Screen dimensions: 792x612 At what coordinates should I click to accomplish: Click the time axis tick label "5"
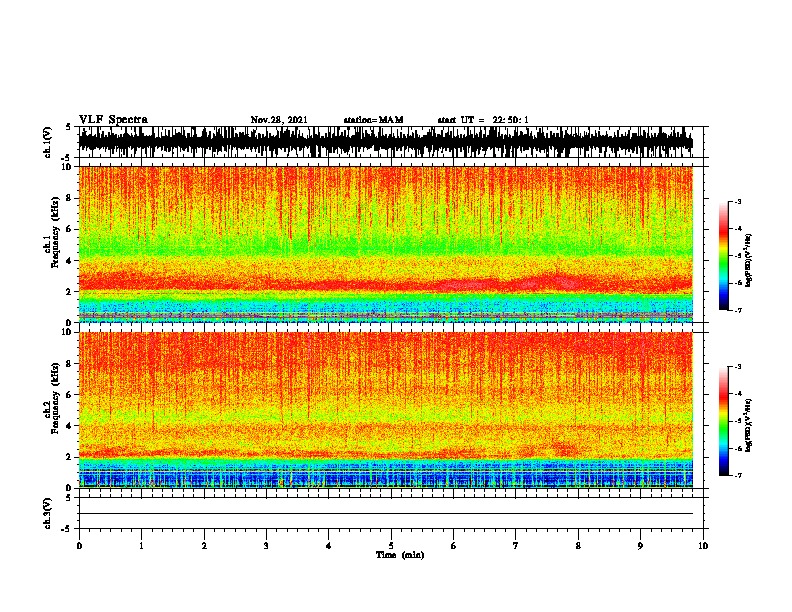[x=391, y=545]
